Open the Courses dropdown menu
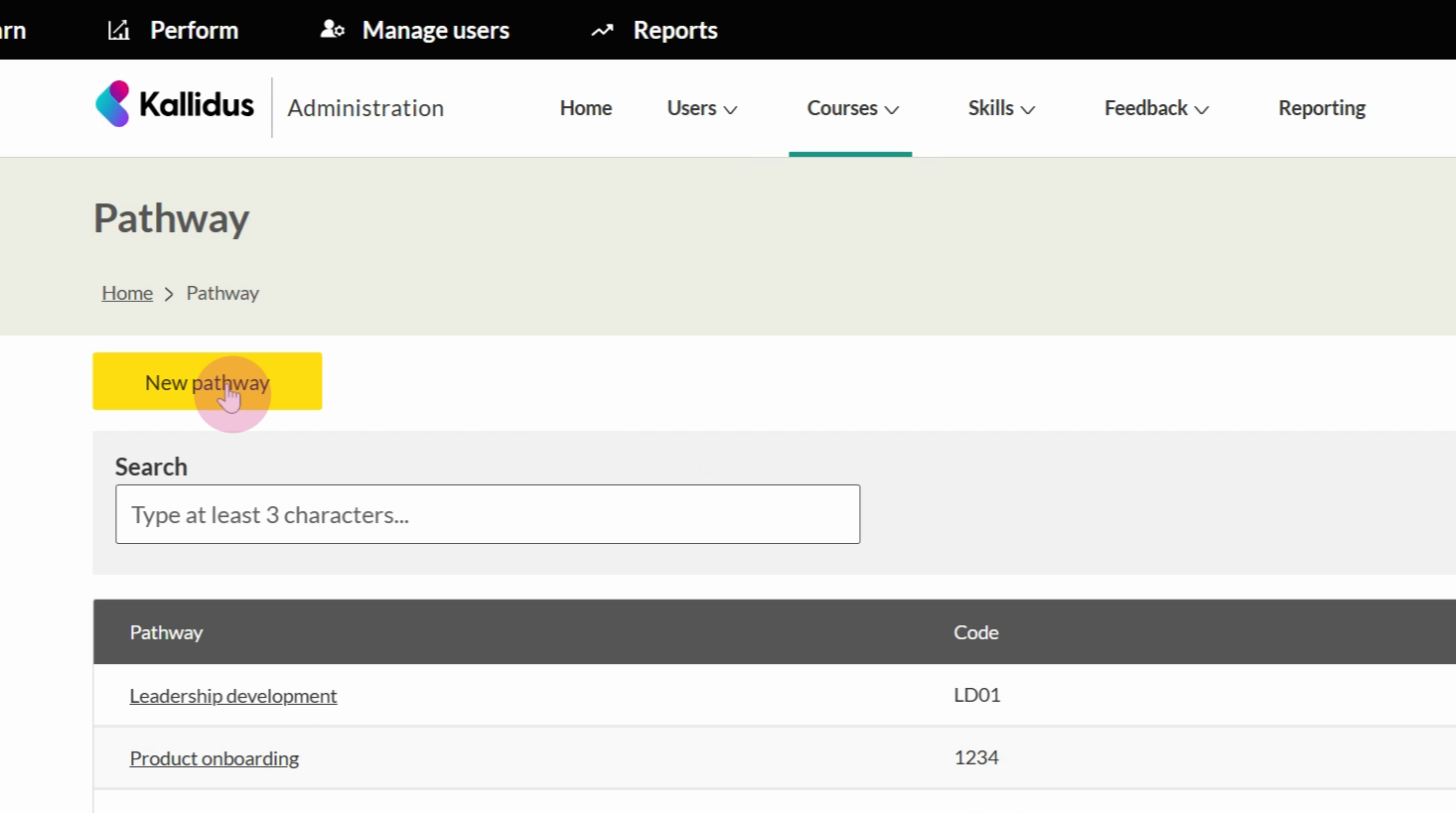Image resolution: width=1456 pixels, height=813 pixels. click(x=851, y=108)
